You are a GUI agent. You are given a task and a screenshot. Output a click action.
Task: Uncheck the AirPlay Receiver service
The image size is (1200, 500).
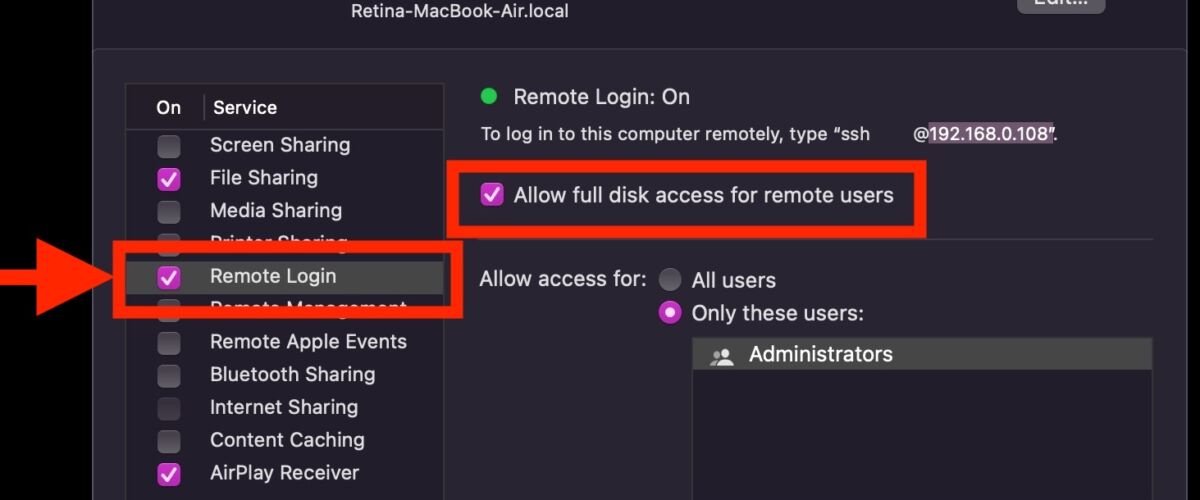(x=169, y=474)
